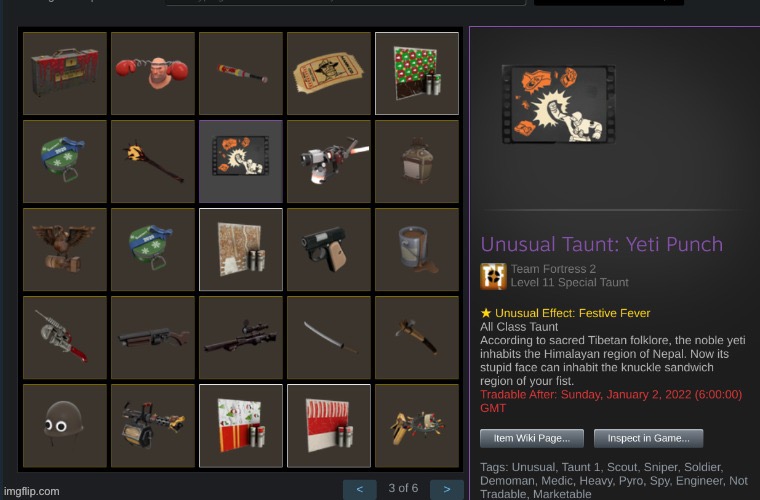The height and width of the screenshot is (500, 760).
Task: Select the blood-stained gray case item
Action: coord(65,74)
